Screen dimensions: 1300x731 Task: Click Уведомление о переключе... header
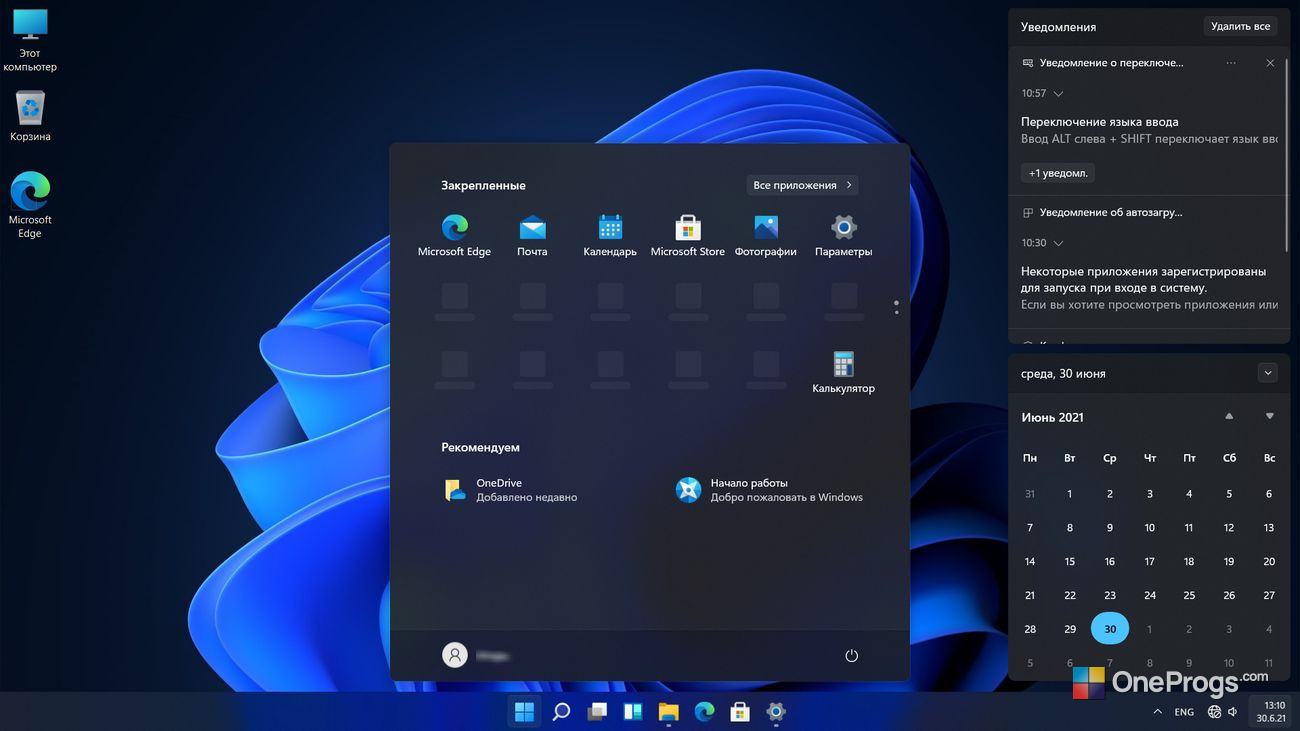point(1111,63)
